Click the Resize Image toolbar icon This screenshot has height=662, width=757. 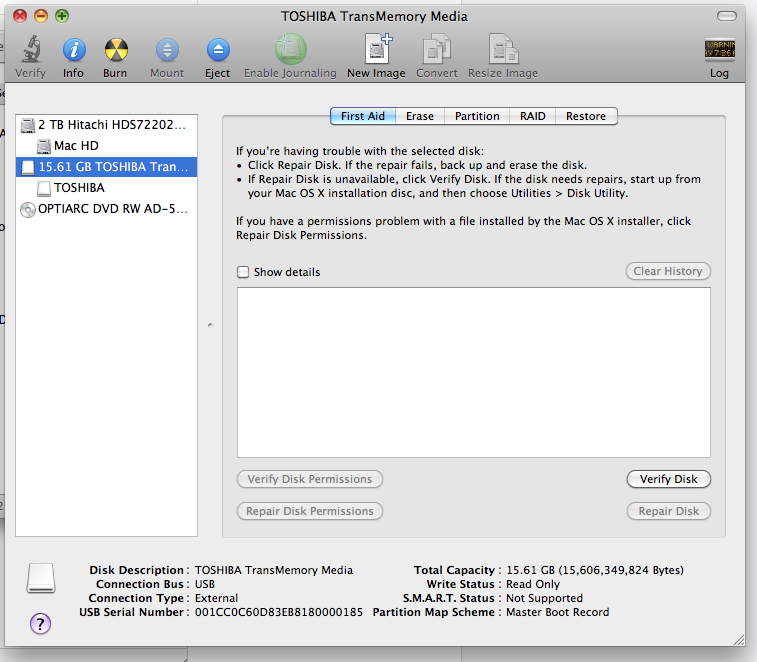(x=503, y=49)
